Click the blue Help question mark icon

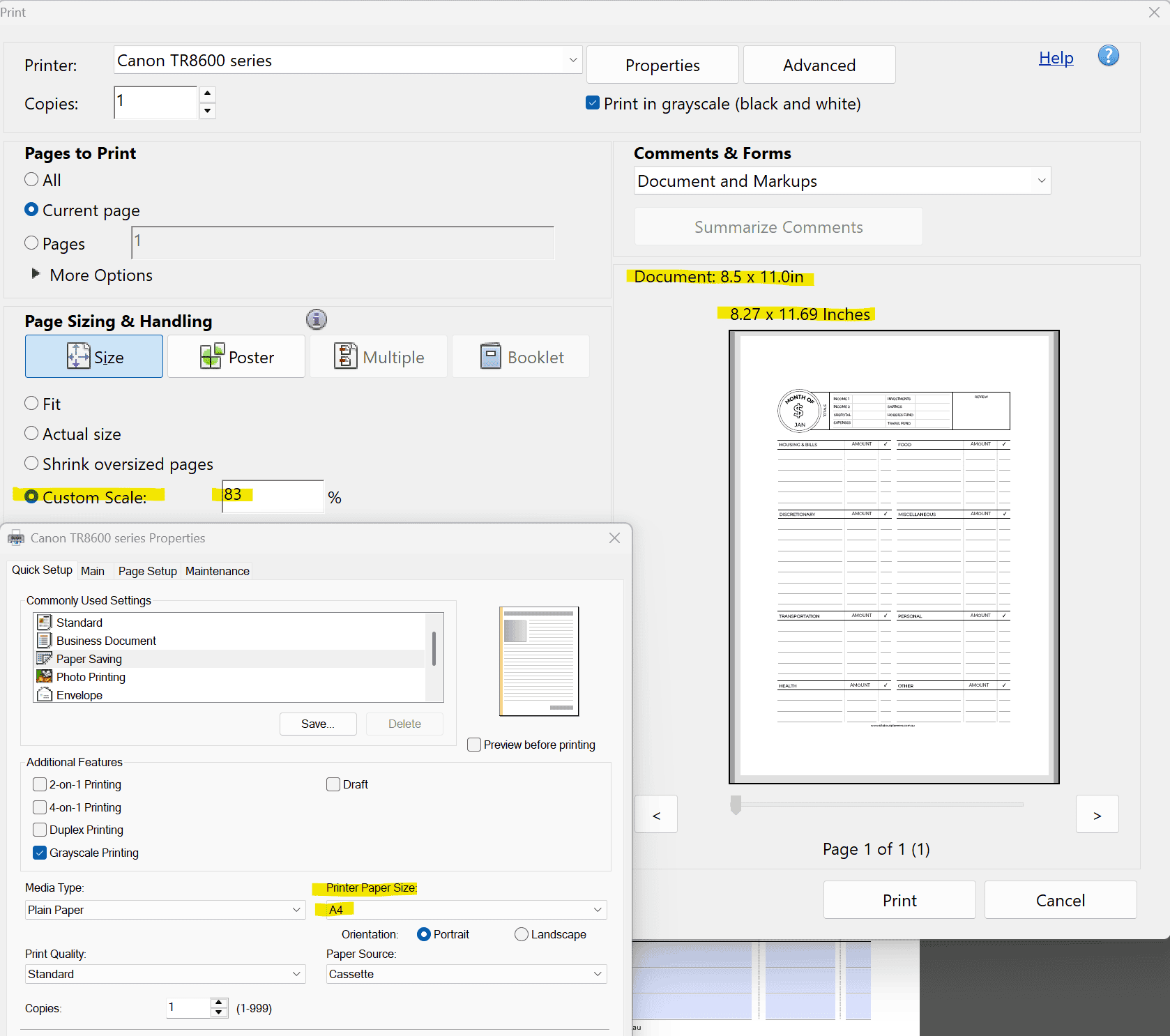pyautogui.click(x=1107, y=55)
